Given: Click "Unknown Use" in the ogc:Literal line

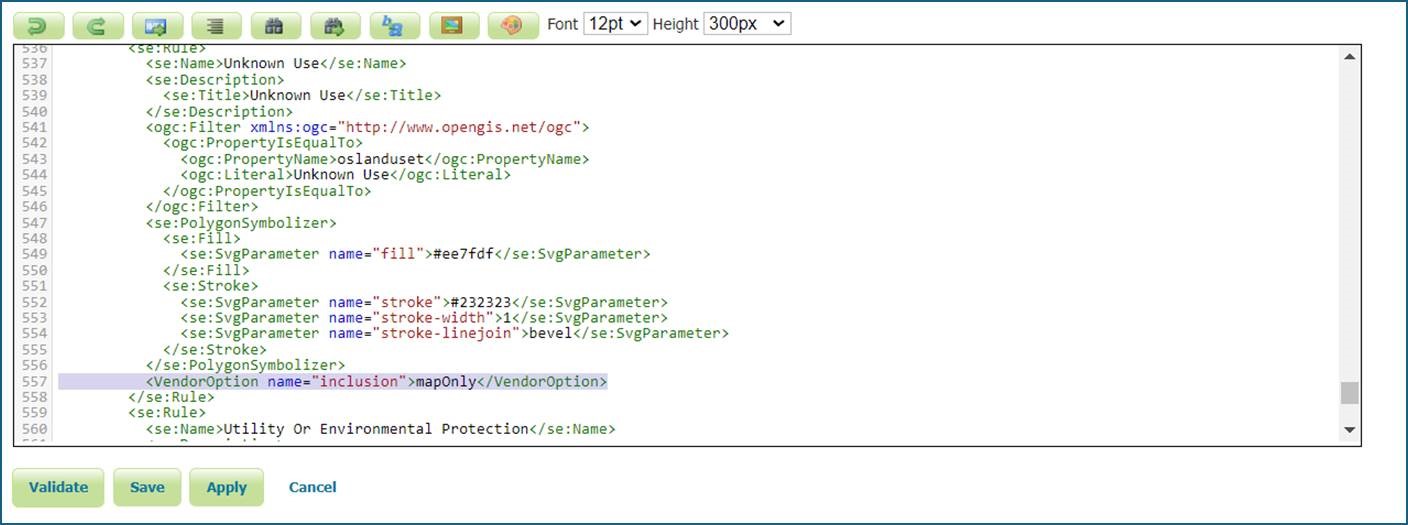Looking at the screenshot, I should (x=341, y=175).
